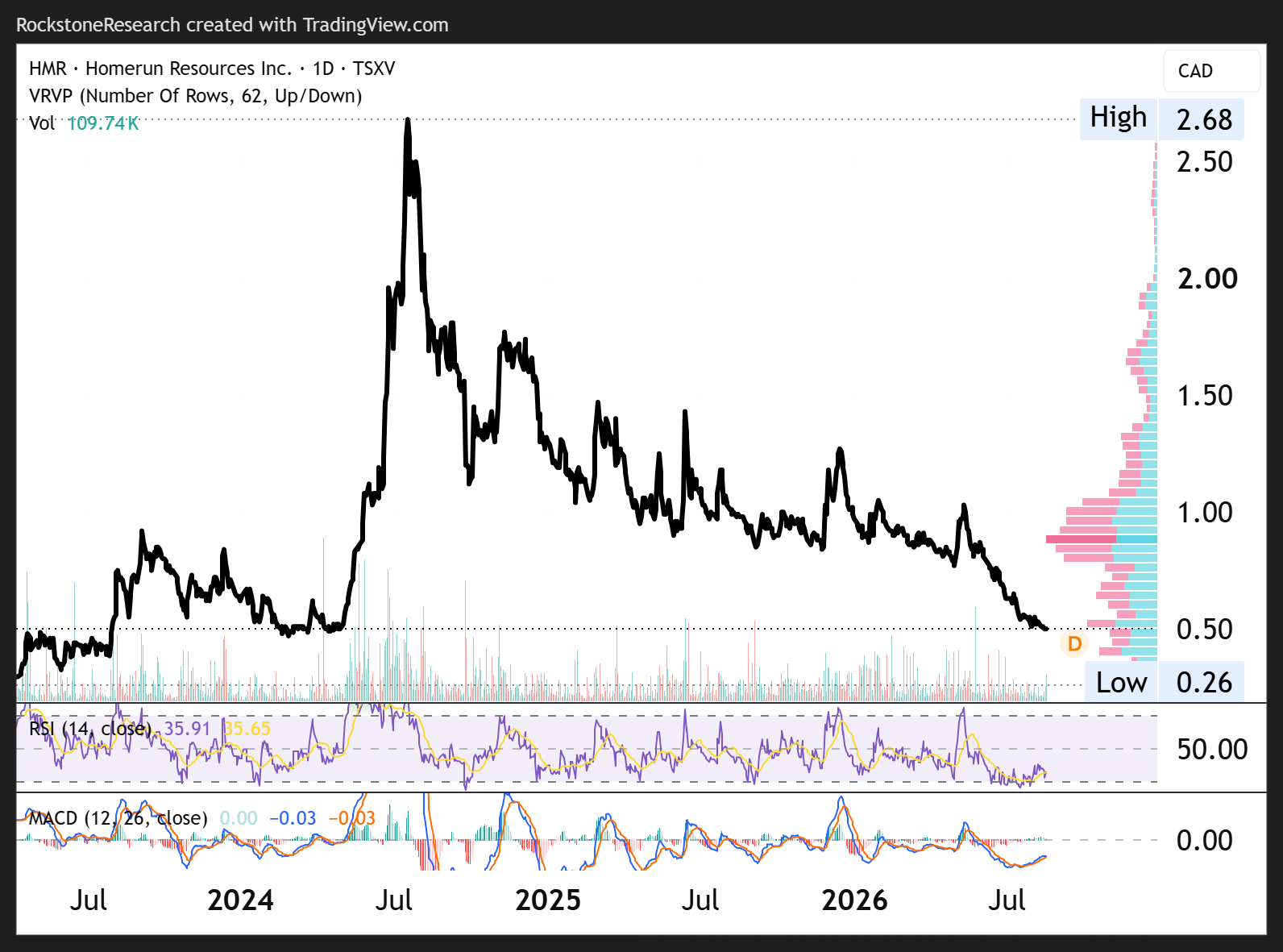
Task: Click the 1.00 price axis label
Action: [1205, 513]
